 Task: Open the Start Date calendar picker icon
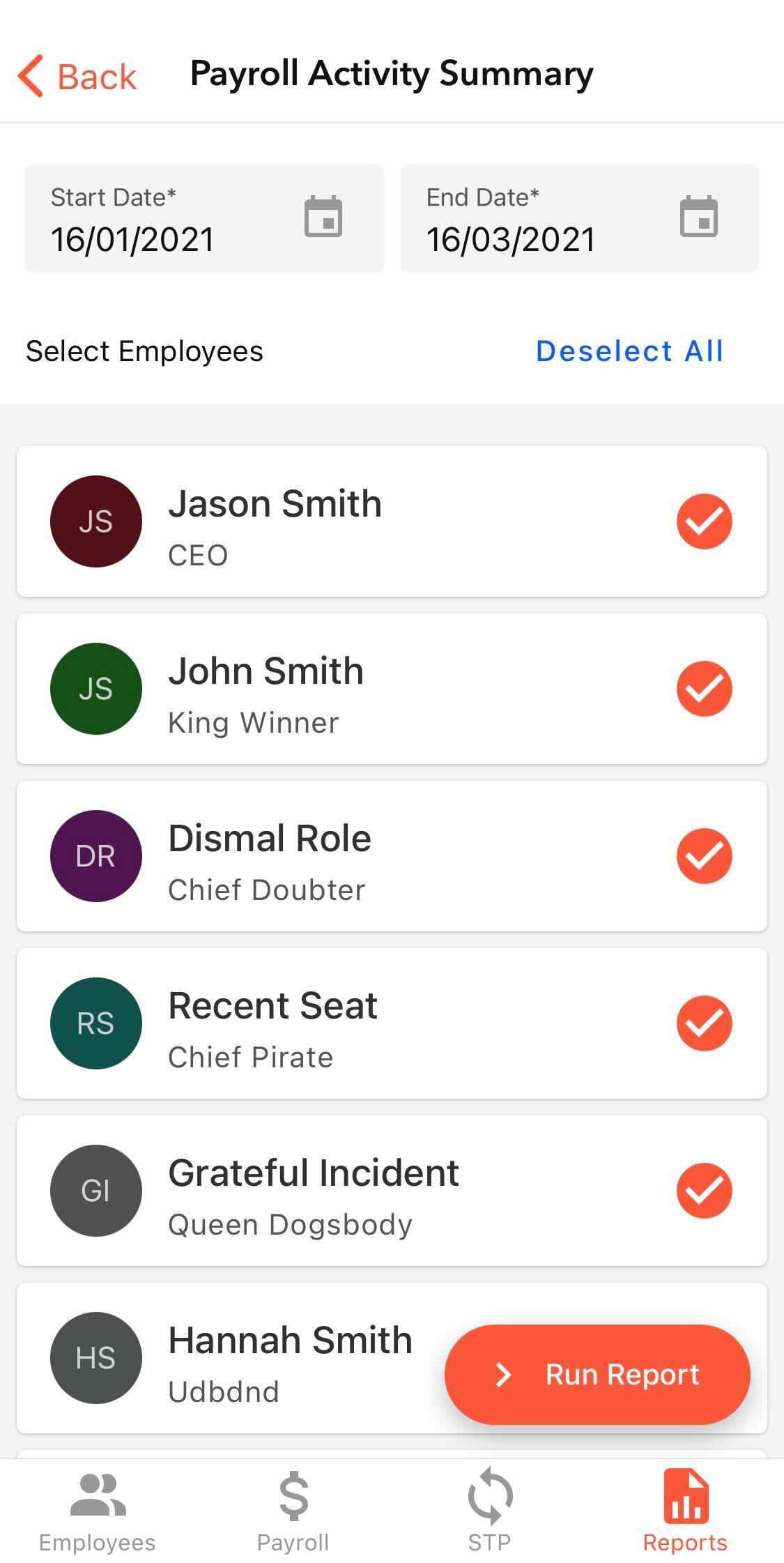[323, 217]
